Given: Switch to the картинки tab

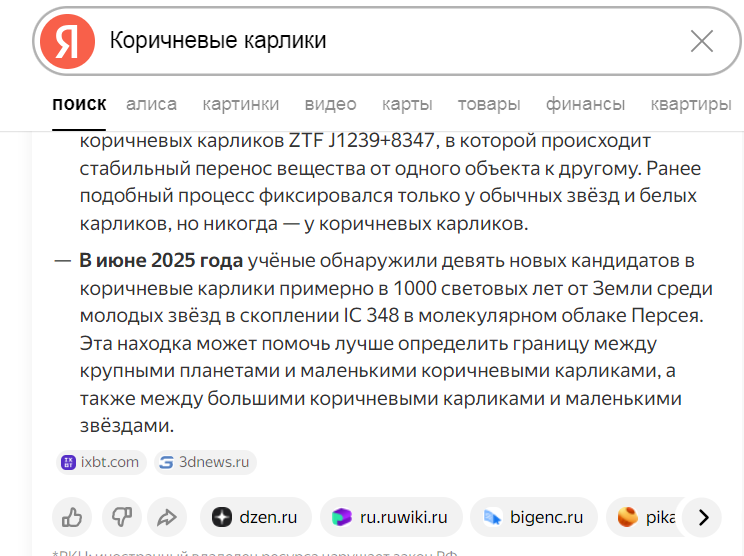Looking at the screenshot, I should click(241, 104).
